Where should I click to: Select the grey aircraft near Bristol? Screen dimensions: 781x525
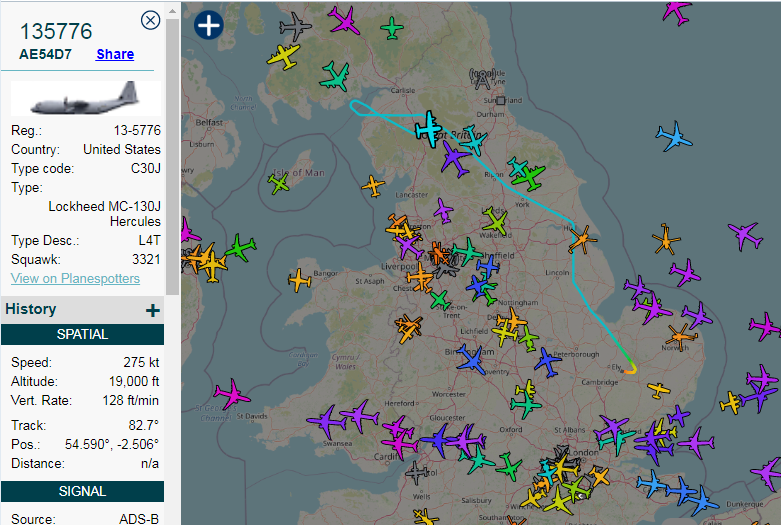point(417,473)
